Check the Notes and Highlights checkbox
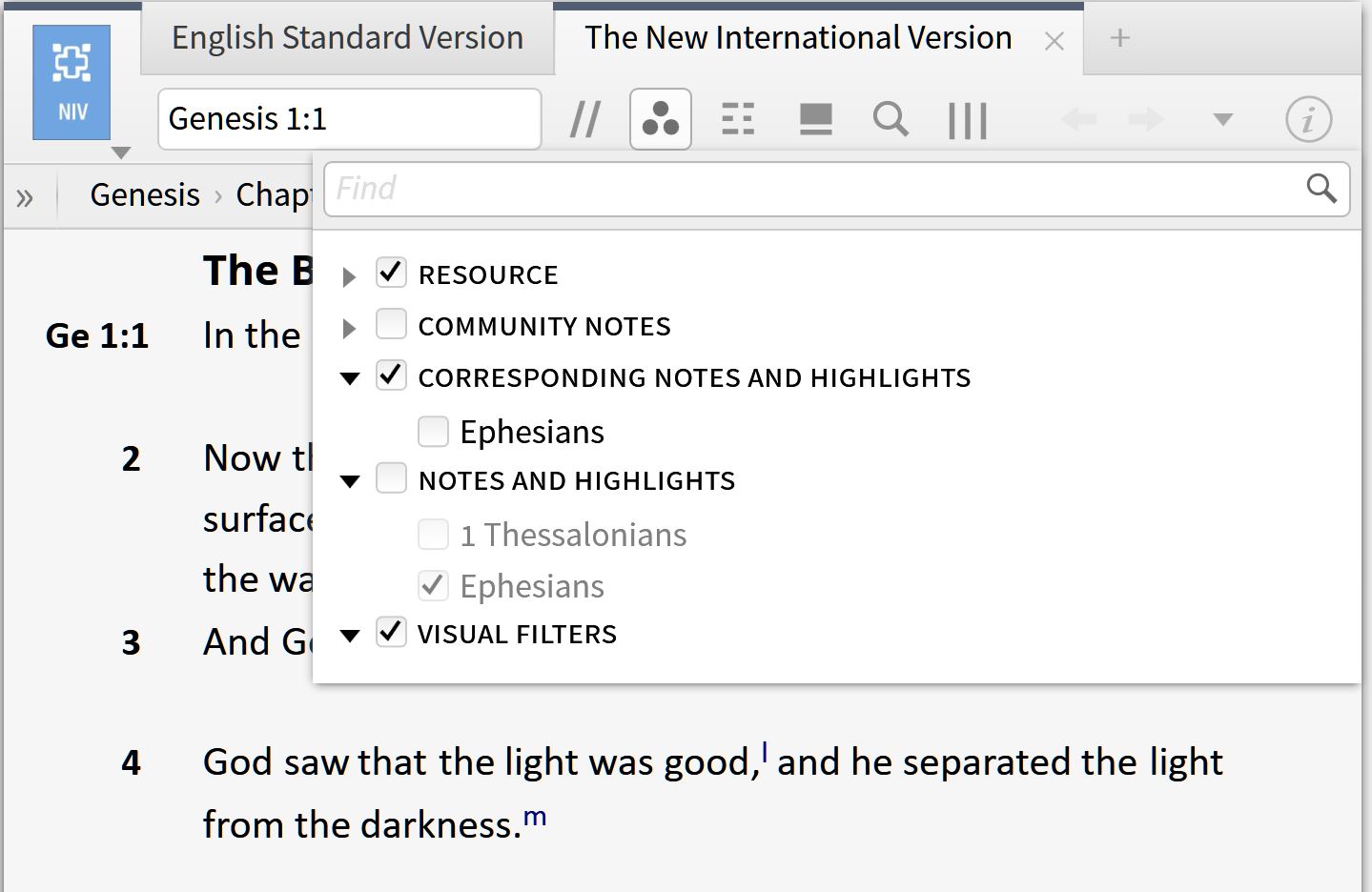This screenshot has width=1372, height=892. coord(391,477)
